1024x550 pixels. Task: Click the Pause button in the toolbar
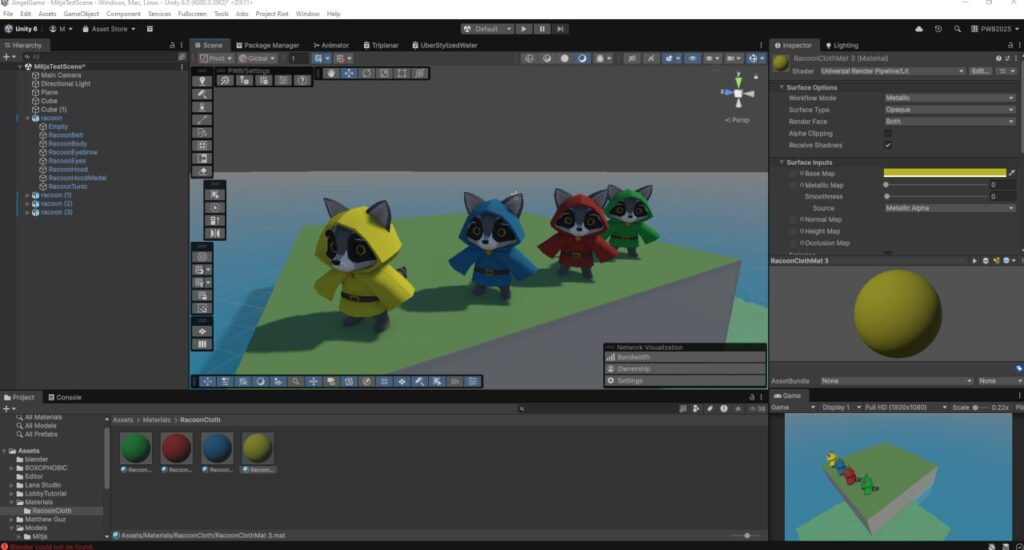pyautogui.click(x=542, y=29)
